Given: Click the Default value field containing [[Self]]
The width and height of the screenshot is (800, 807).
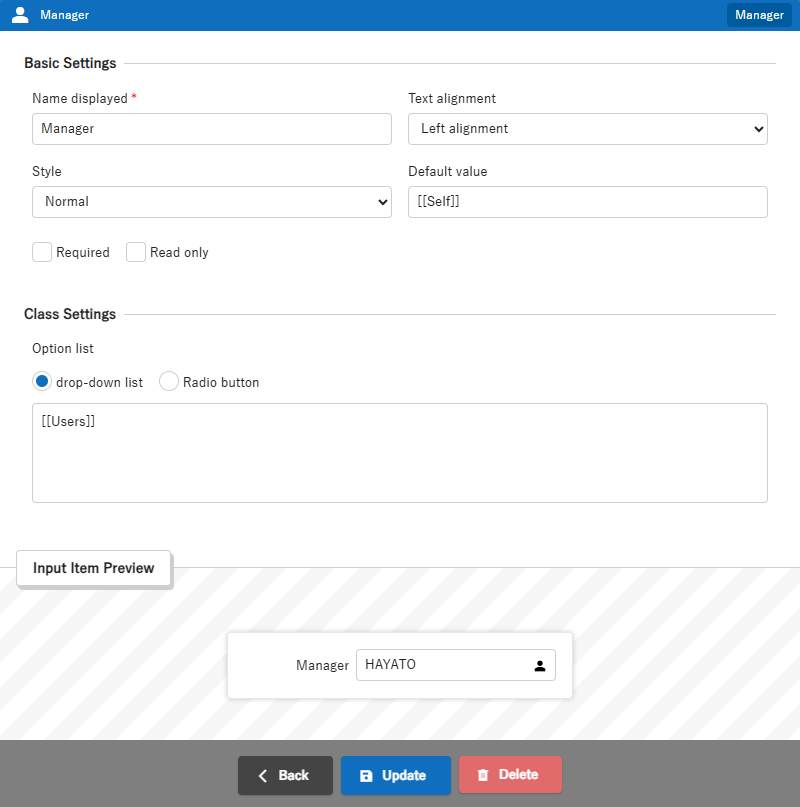Looking at the screenshot, I should tap(587, 202).
